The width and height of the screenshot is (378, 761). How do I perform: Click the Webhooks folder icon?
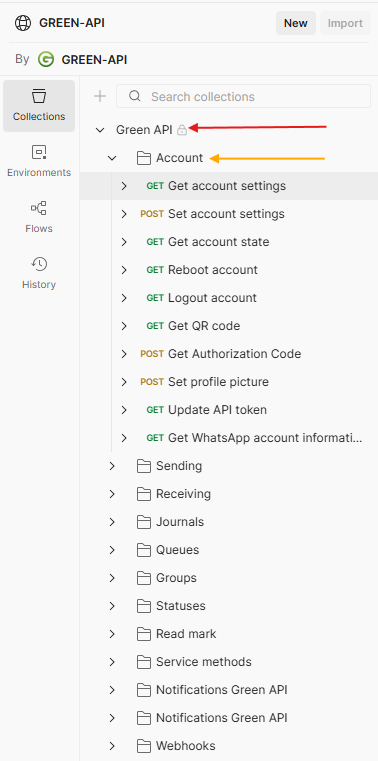point(144,746)
